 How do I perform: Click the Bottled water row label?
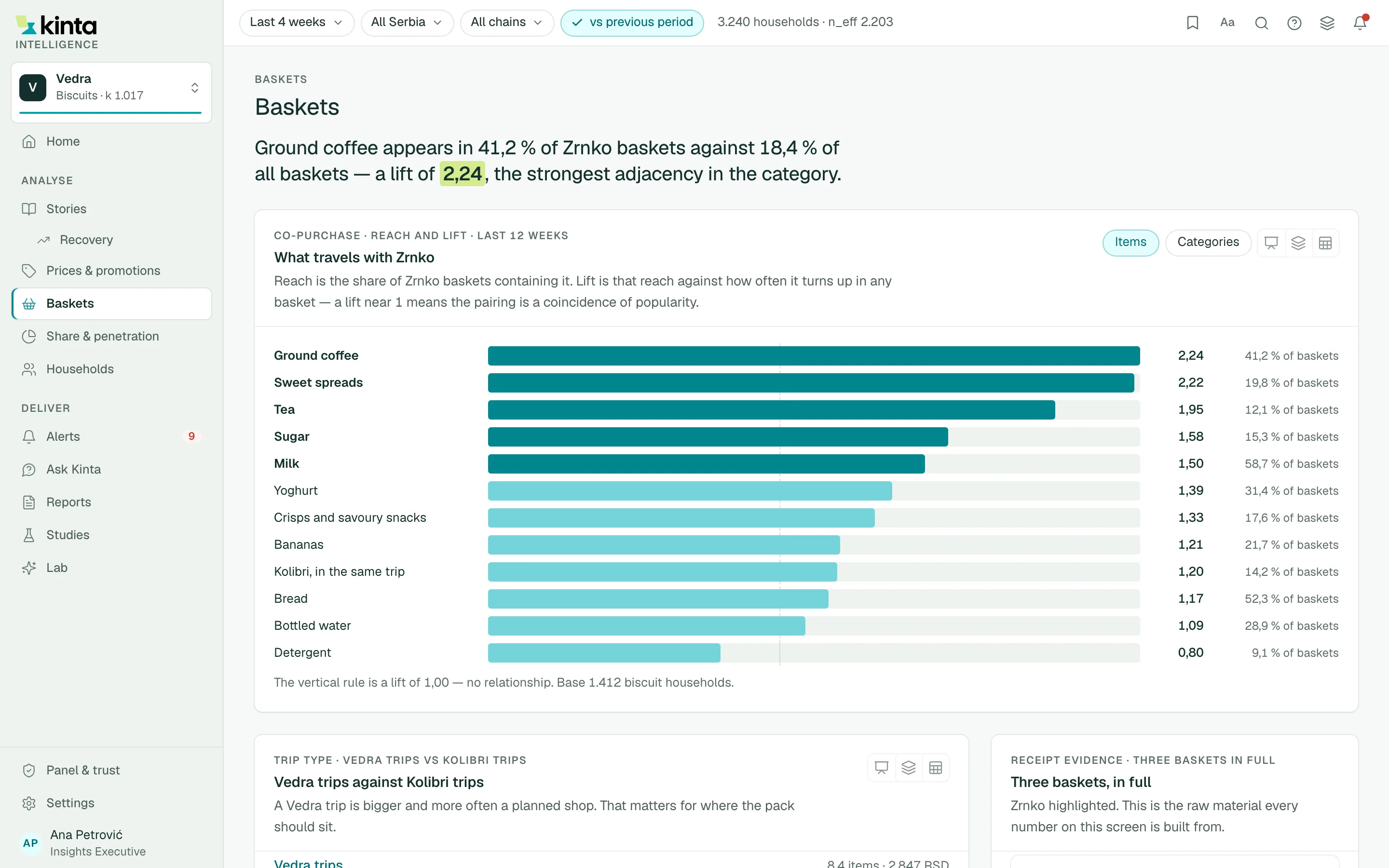click(312, 626)
